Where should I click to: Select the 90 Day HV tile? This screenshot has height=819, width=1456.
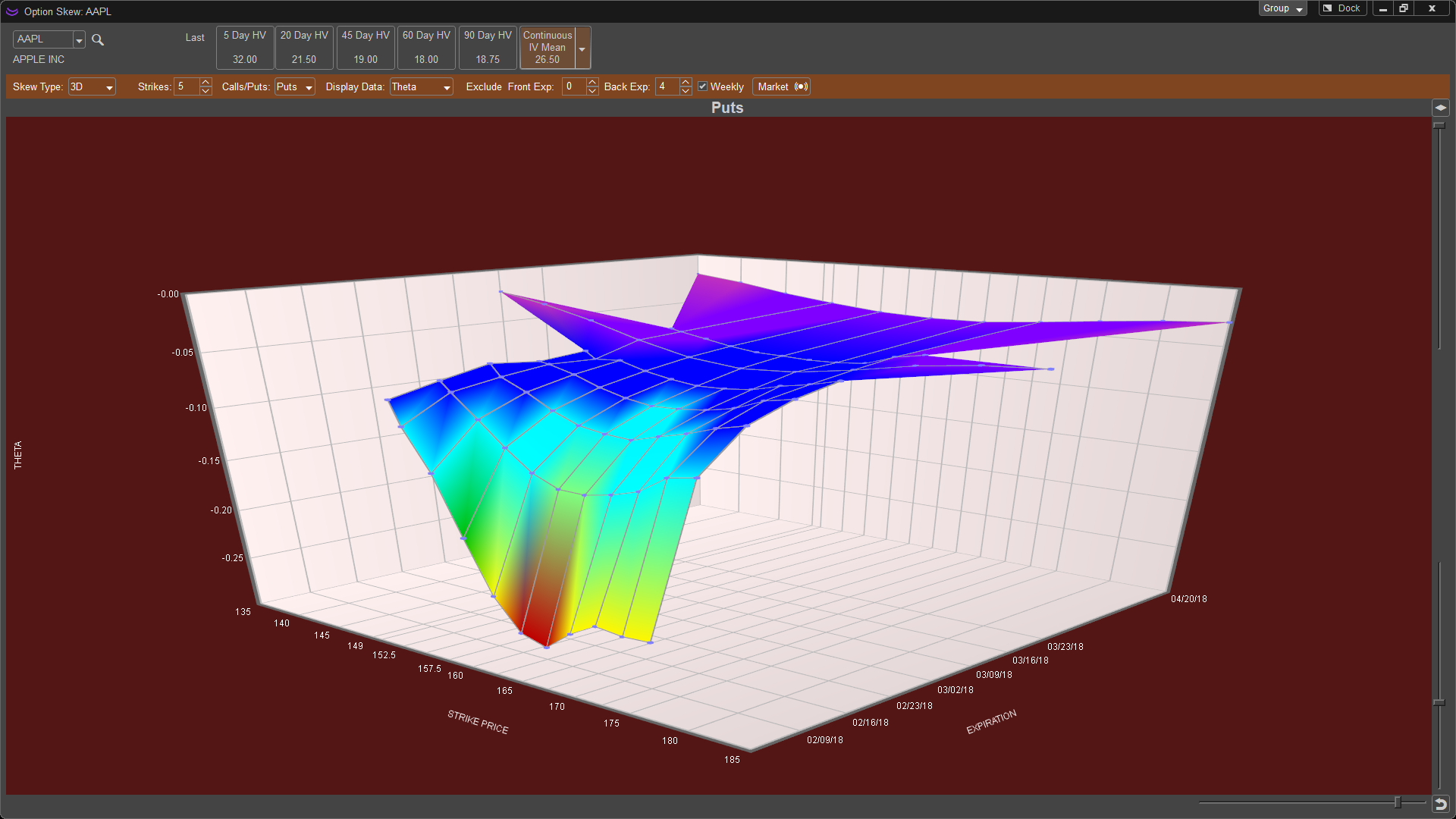tap(488, 47)
